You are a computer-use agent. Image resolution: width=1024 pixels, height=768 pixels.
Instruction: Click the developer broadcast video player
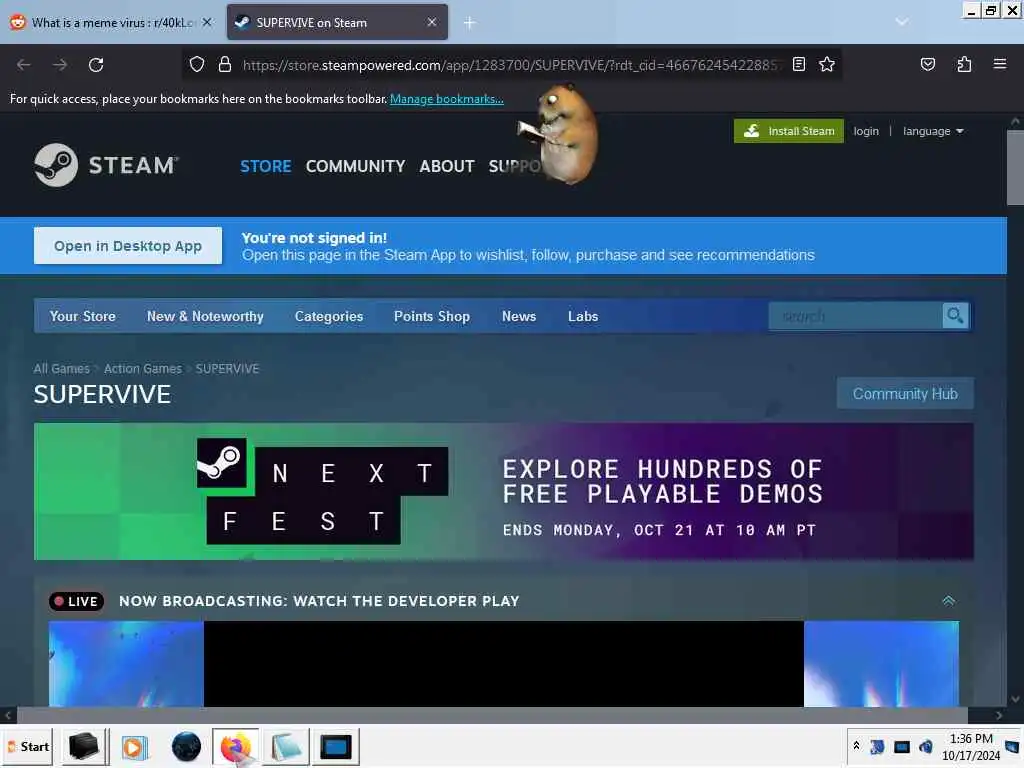pos(504,664)
